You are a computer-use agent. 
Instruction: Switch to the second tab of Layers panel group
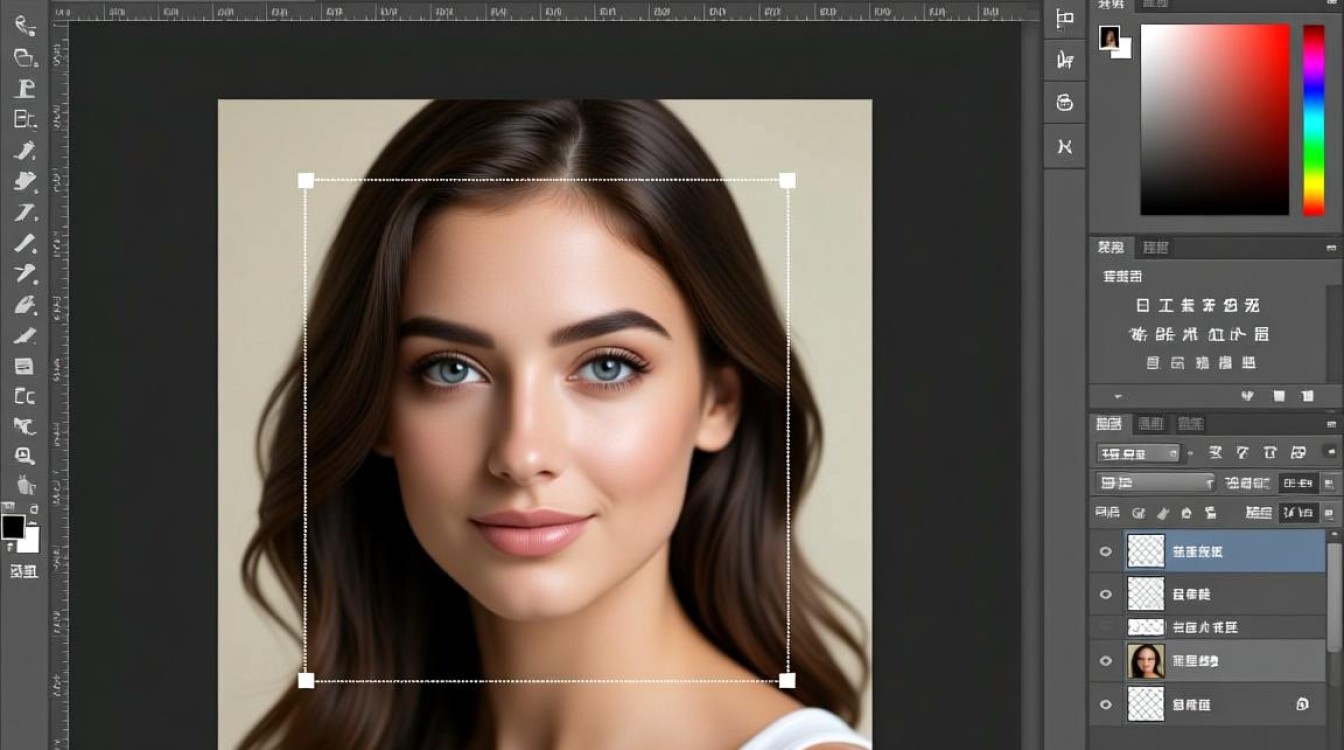(1151, 424)
